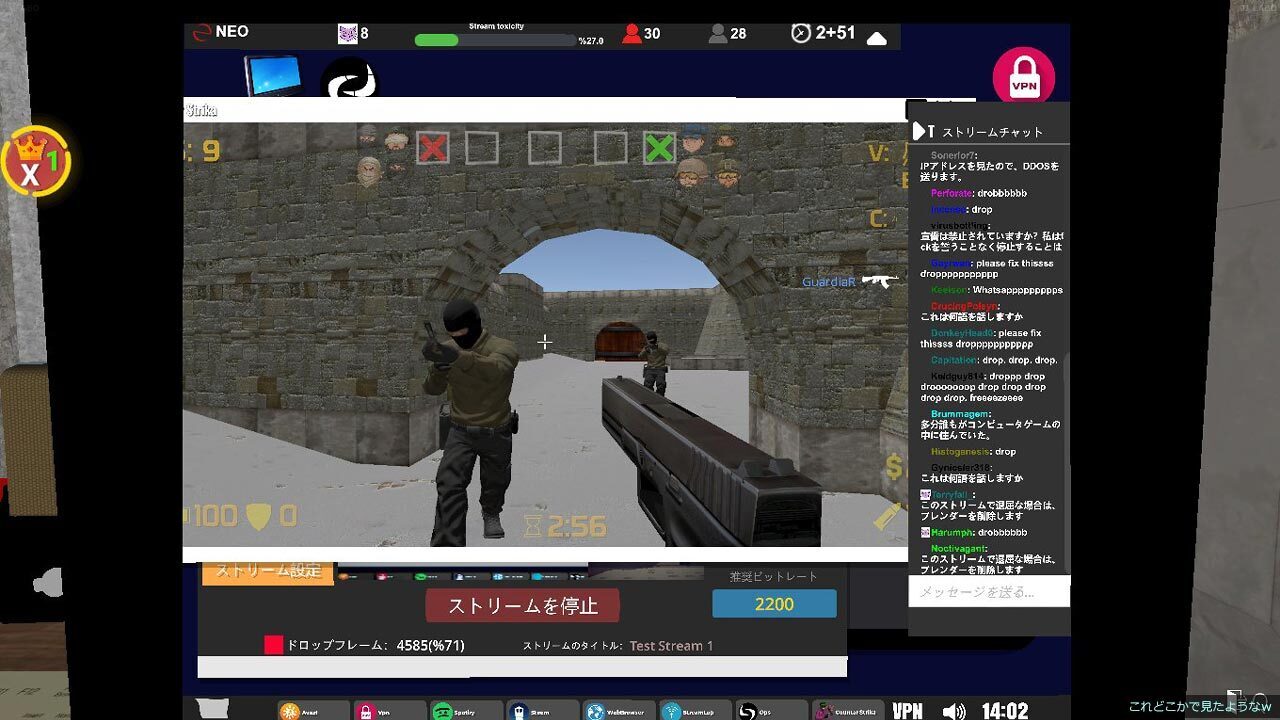The height and width of the screenshot is (720, 1280).
Task: Click the 14:02 taskbar clock
Action: pos(1005,711)
